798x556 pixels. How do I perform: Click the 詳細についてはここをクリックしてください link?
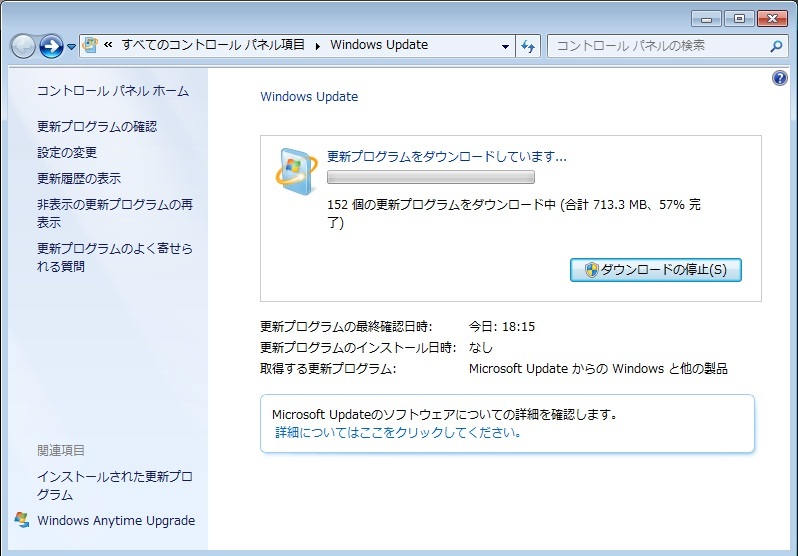coord(398,433)
